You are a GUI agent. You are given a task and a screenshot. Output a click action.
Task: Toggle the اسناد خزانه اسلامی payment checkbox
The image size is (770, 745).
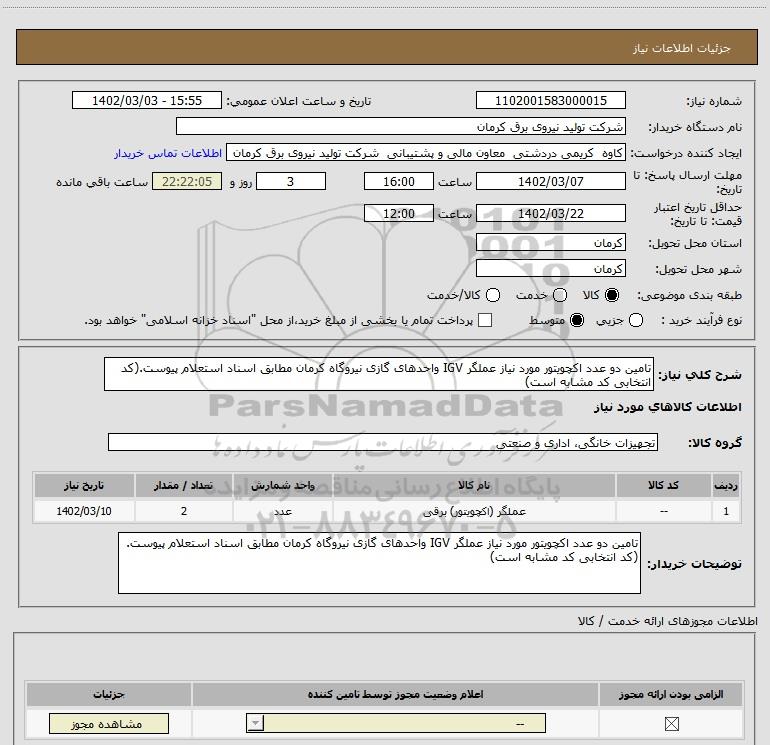point(486,320)
